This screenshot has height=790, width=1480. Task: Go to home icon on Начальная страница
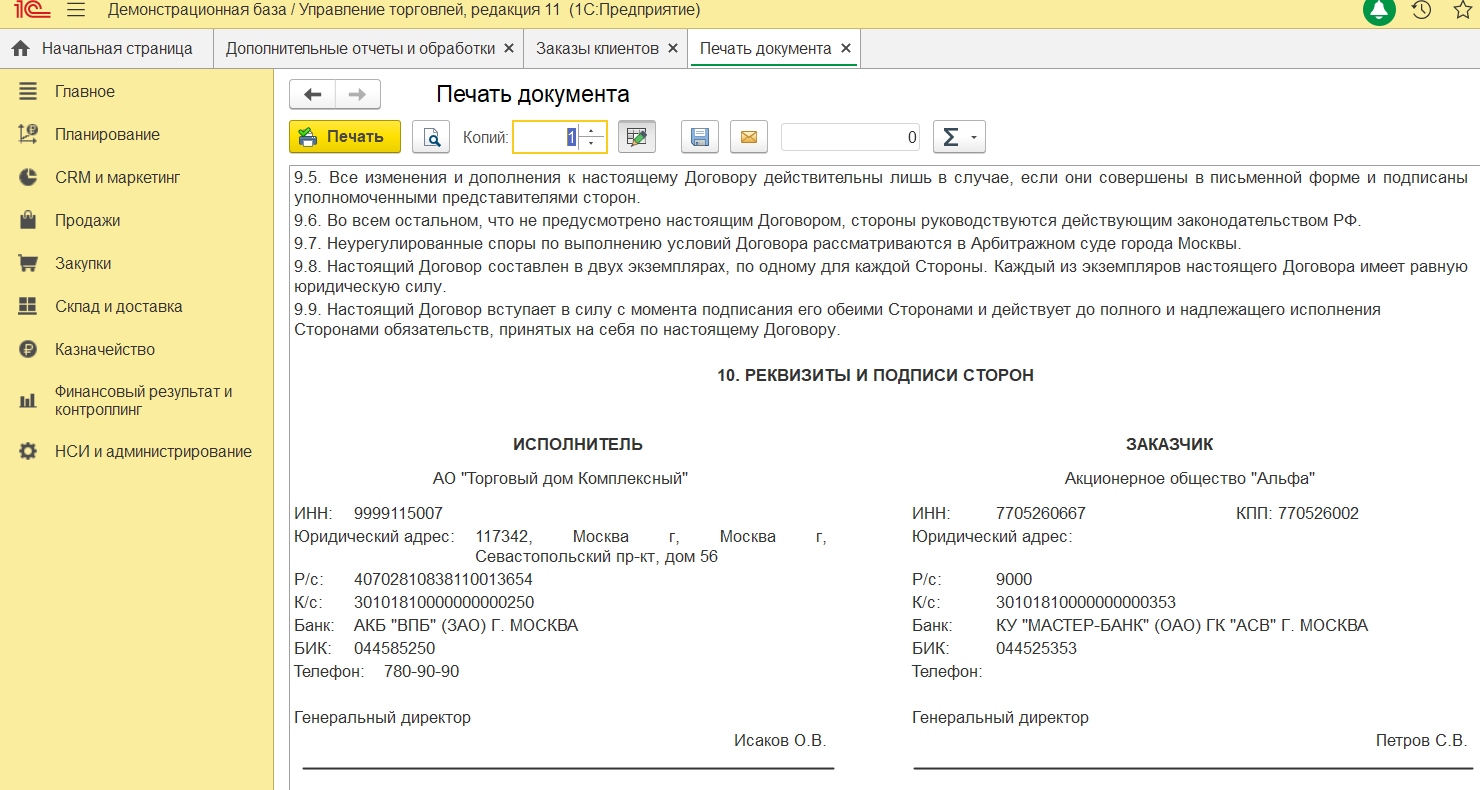20,48
